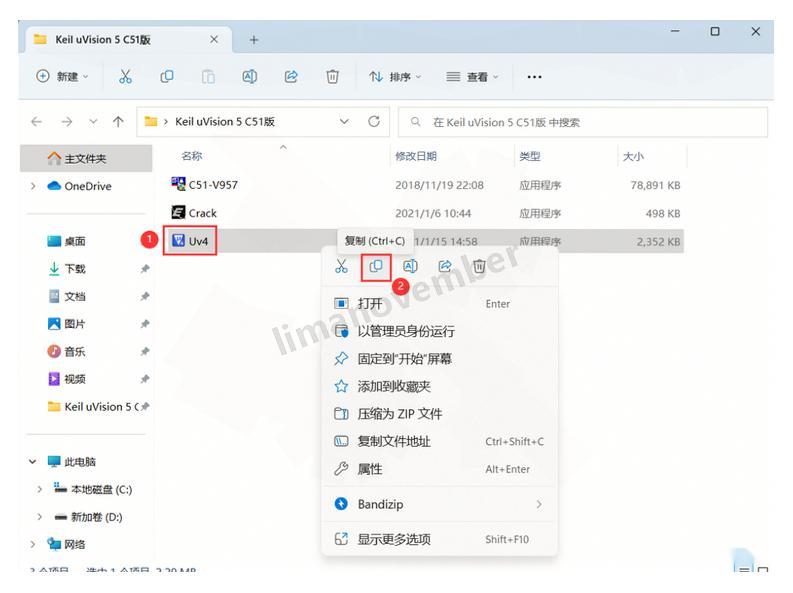Select 本地磁盘 (C:) drive
Screen dimensions: 793x593
93,489
